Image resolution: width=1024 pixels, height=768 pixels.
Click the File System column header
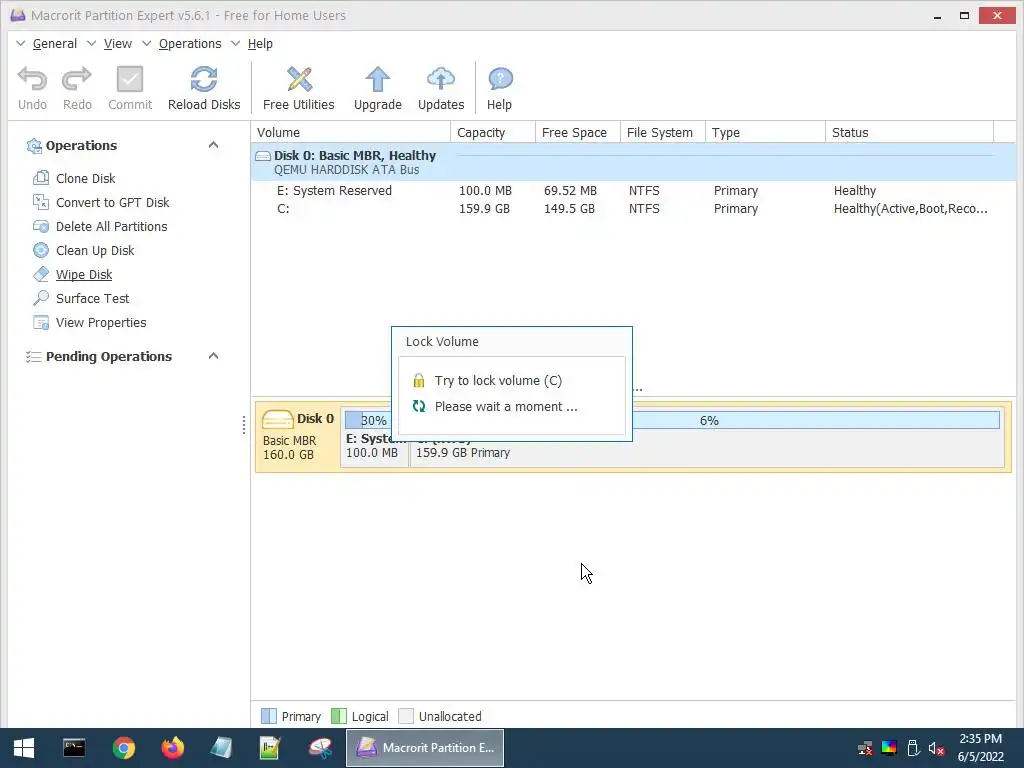(x=662, y=133)
